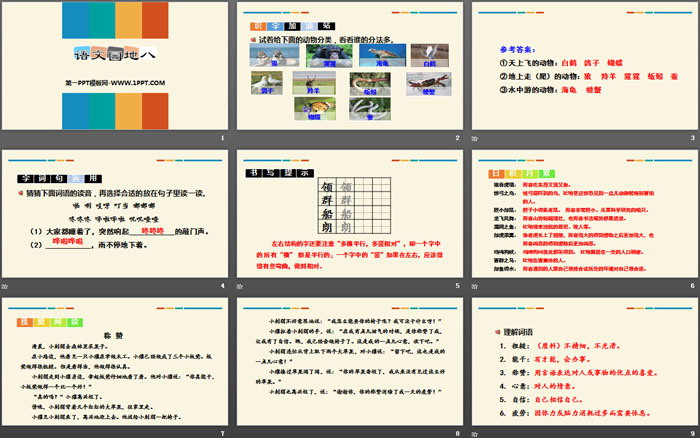Click slide number label 7
Viewport: 700px width, 438px height.
click(223, 433)
